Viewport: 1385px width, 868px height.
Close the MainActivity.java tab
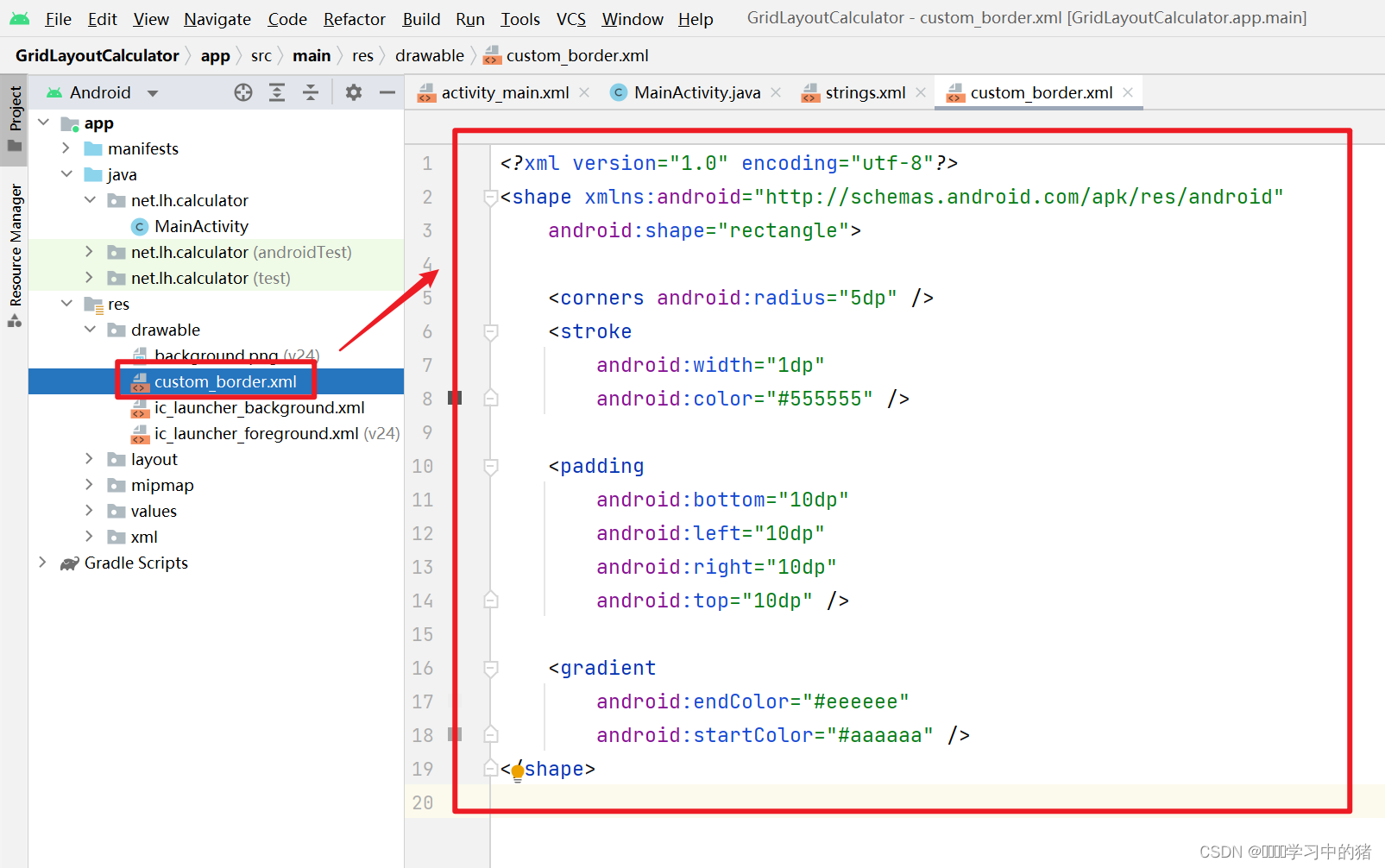(x=776, y=92)
